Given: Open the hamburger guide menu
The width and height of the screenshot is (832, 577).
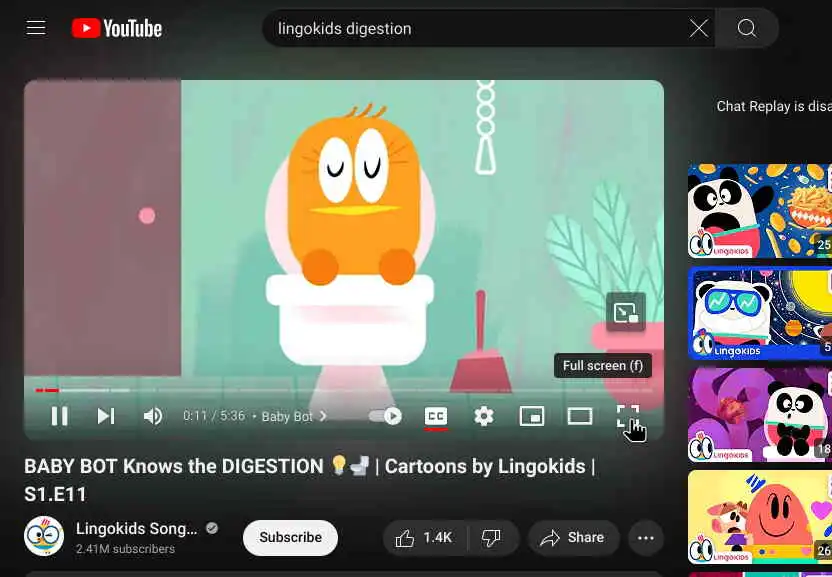Looking at the screenshot, I should click(x=36, y=28).
